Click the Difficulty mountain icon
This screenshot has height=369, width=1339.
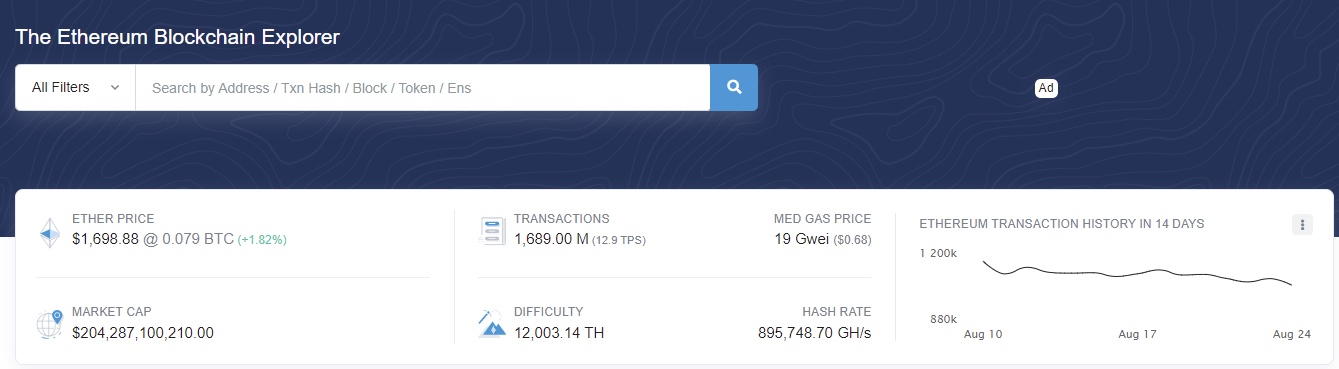[492, 323]
